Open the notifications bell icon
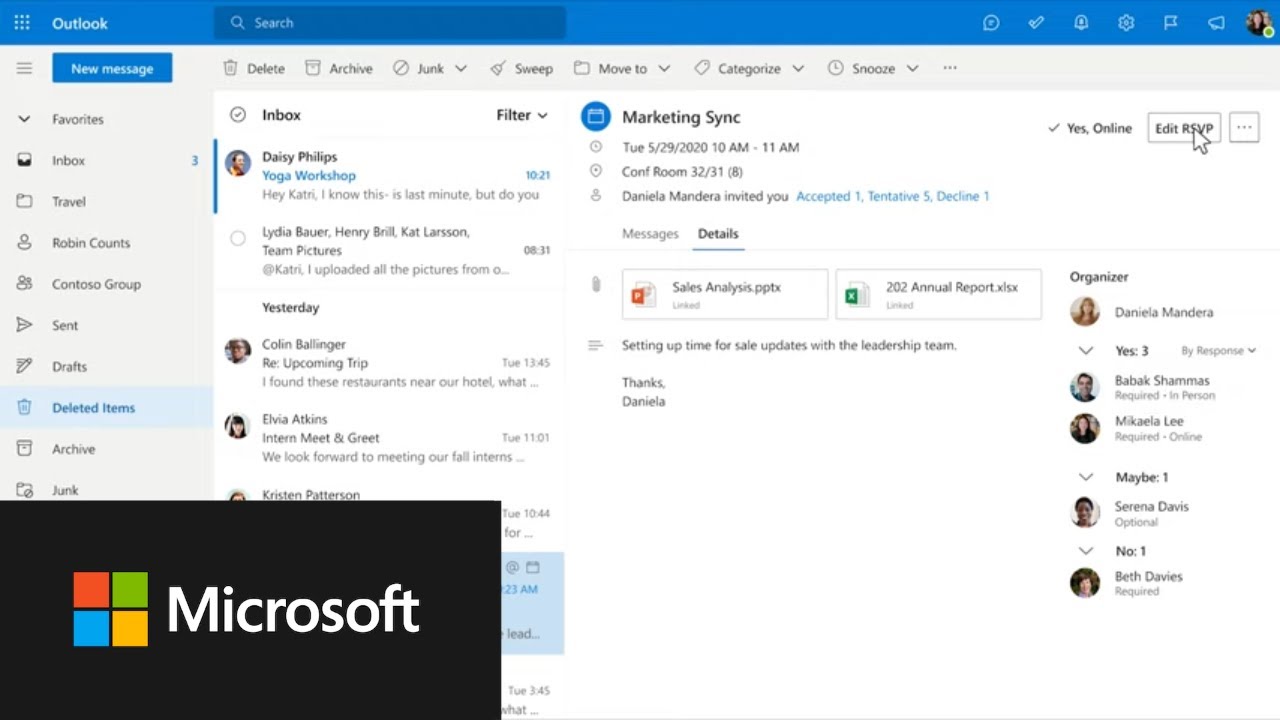Screen dimensions: 1280x720 click(x=1081, y=23)
